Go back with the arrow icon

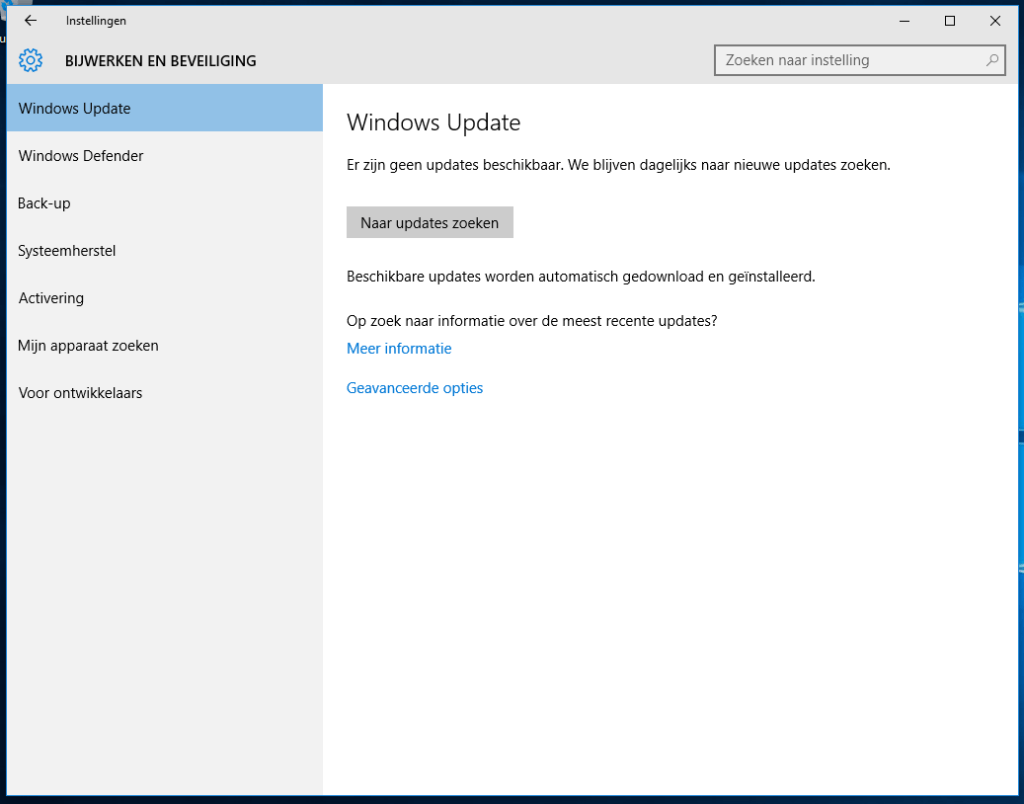pos(30,21)
